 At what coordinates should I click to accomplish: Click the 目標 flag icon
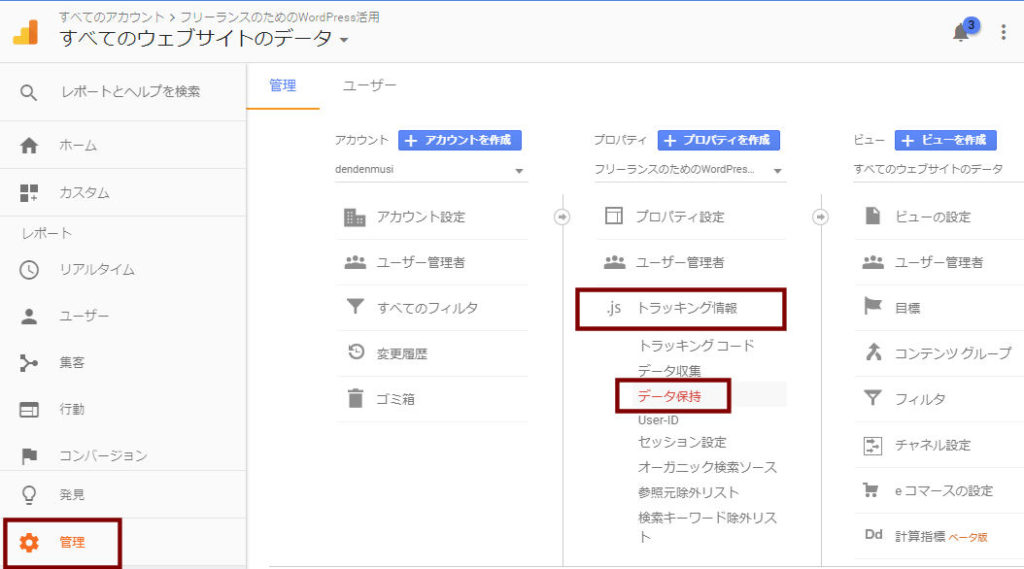(x=872, y=308)
